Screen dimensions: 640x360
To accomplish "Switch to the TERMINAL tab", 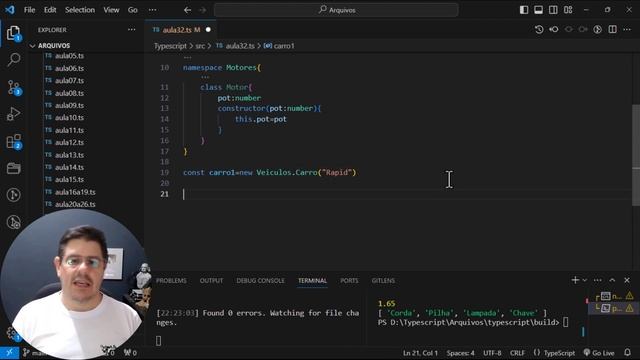I will (x=312, y=281).
